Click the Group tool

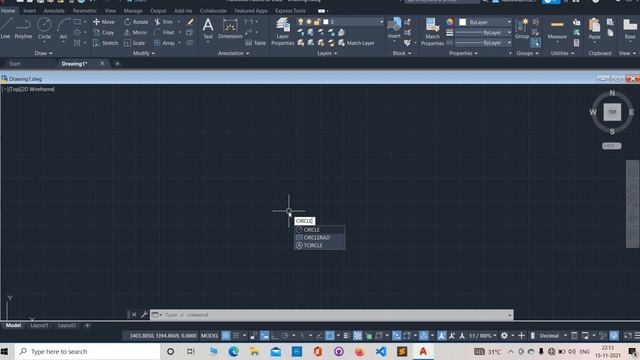[522, 29]
